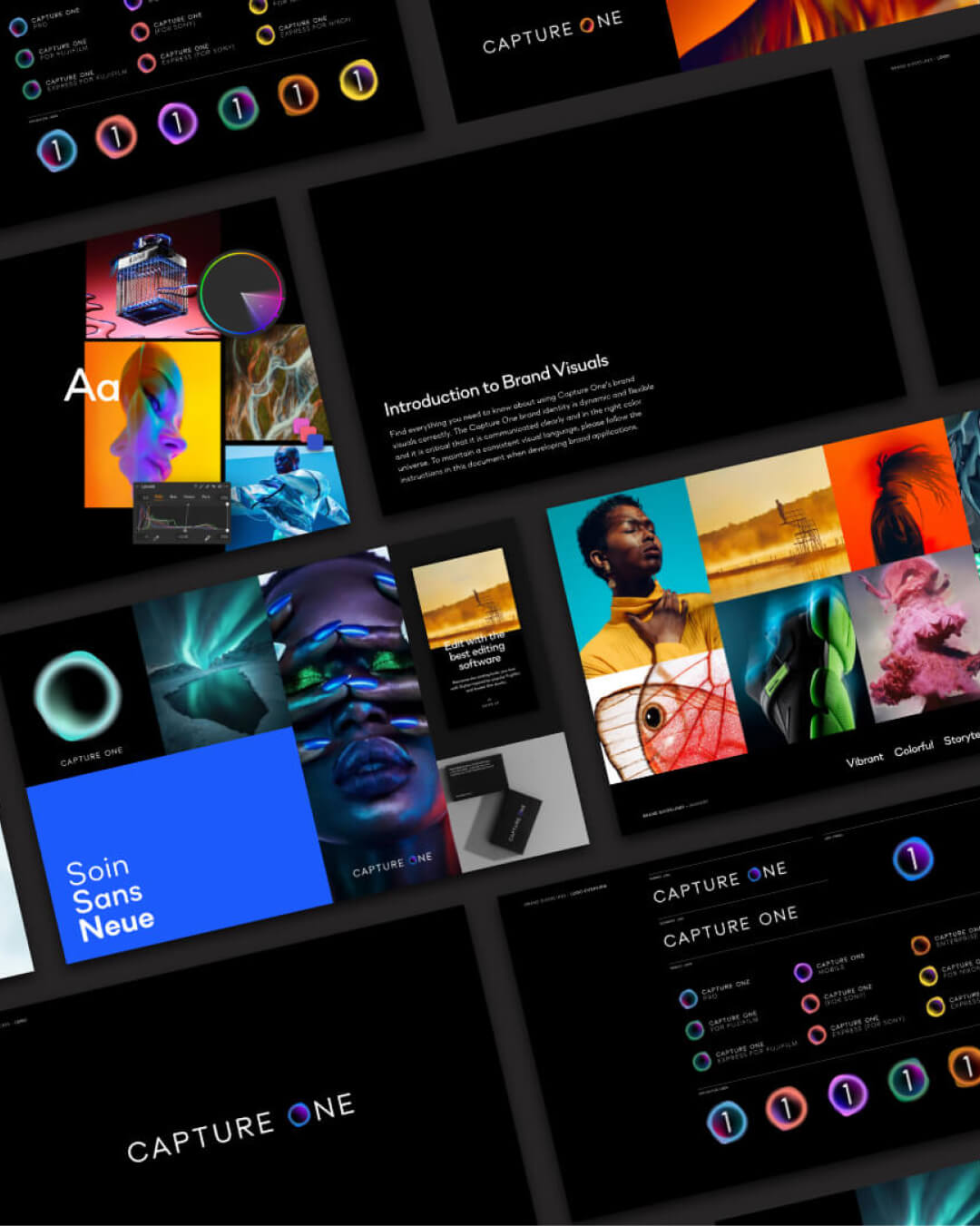Image resolution: width=980 pixels, height=1226 pixels.
Task: Open the teal aurora landscape photo
Action: 211,666
